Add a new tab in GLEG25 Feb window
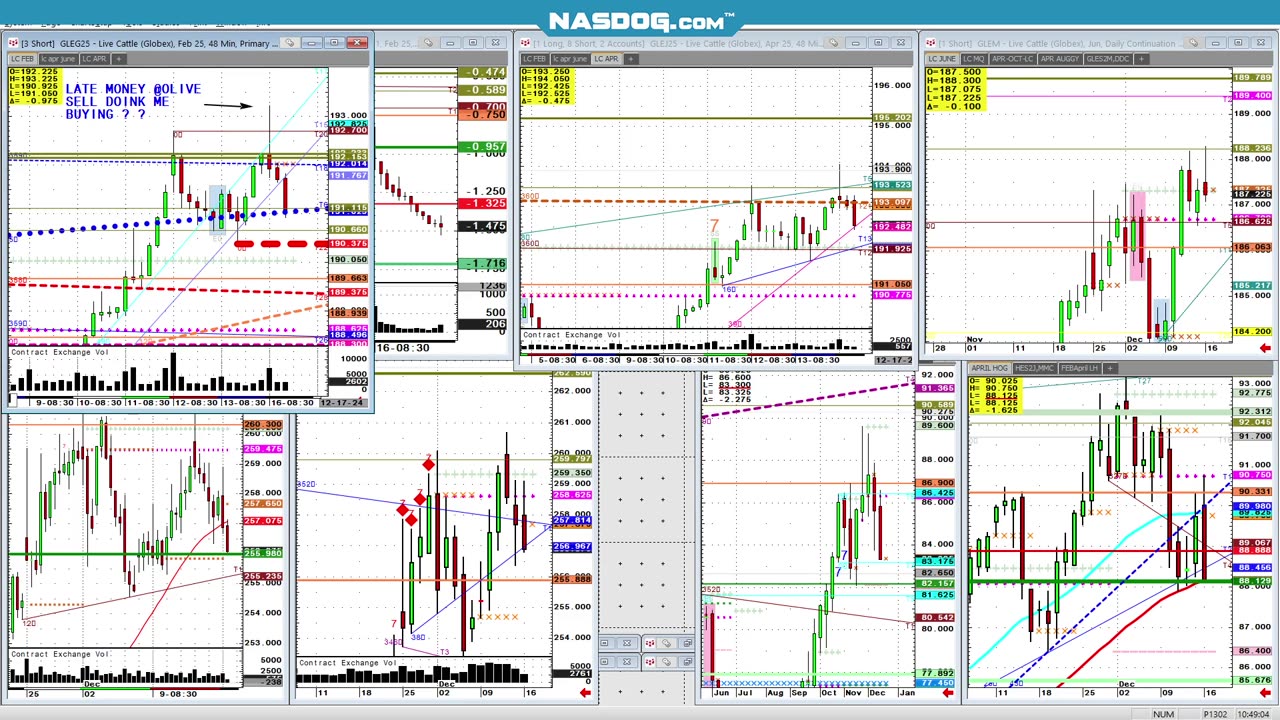Viewport: 1280px width, 720px height. coord(118,59)
